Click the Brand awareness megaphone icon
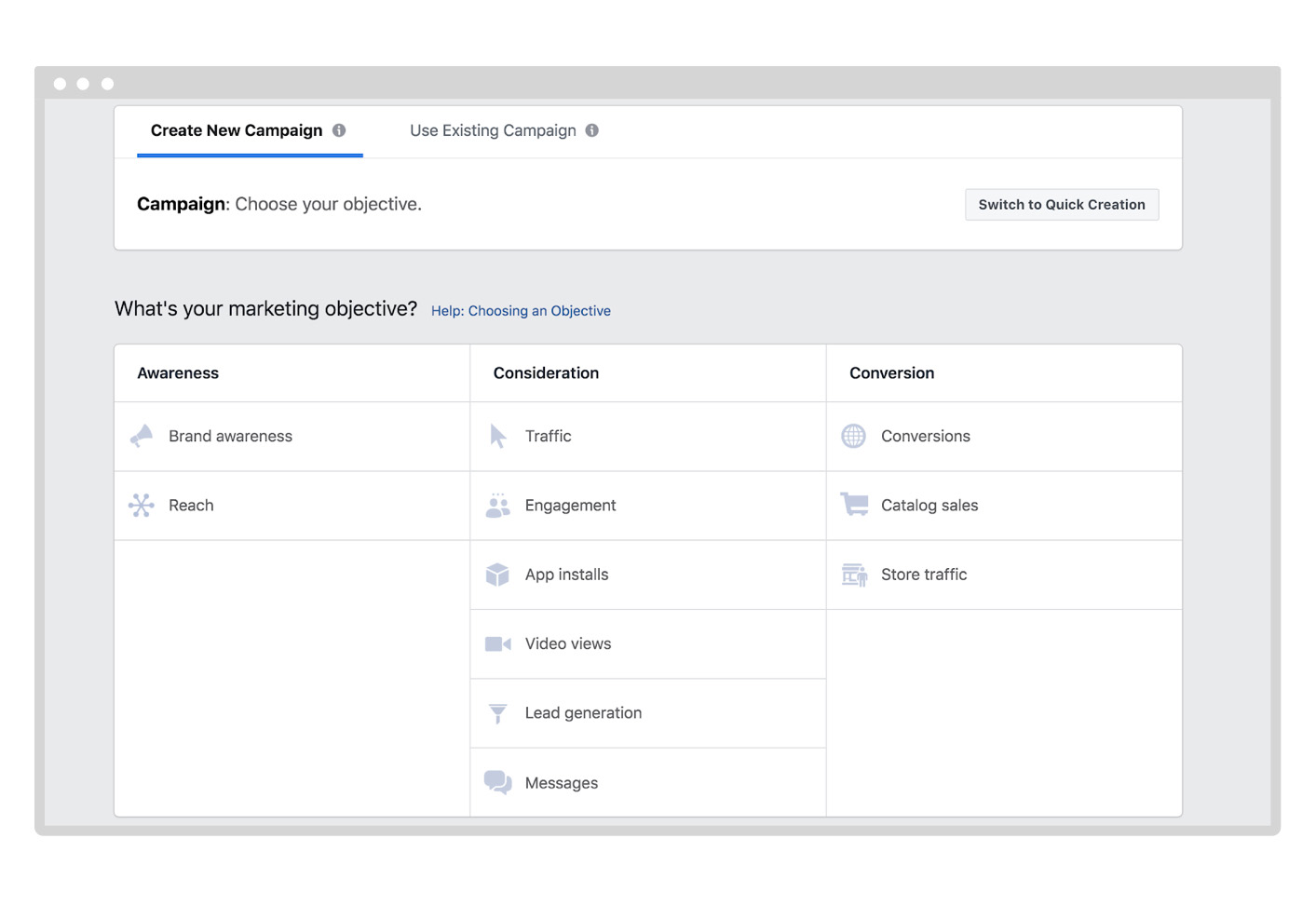The image size is (1316, 906). click(x=142, y=436)
